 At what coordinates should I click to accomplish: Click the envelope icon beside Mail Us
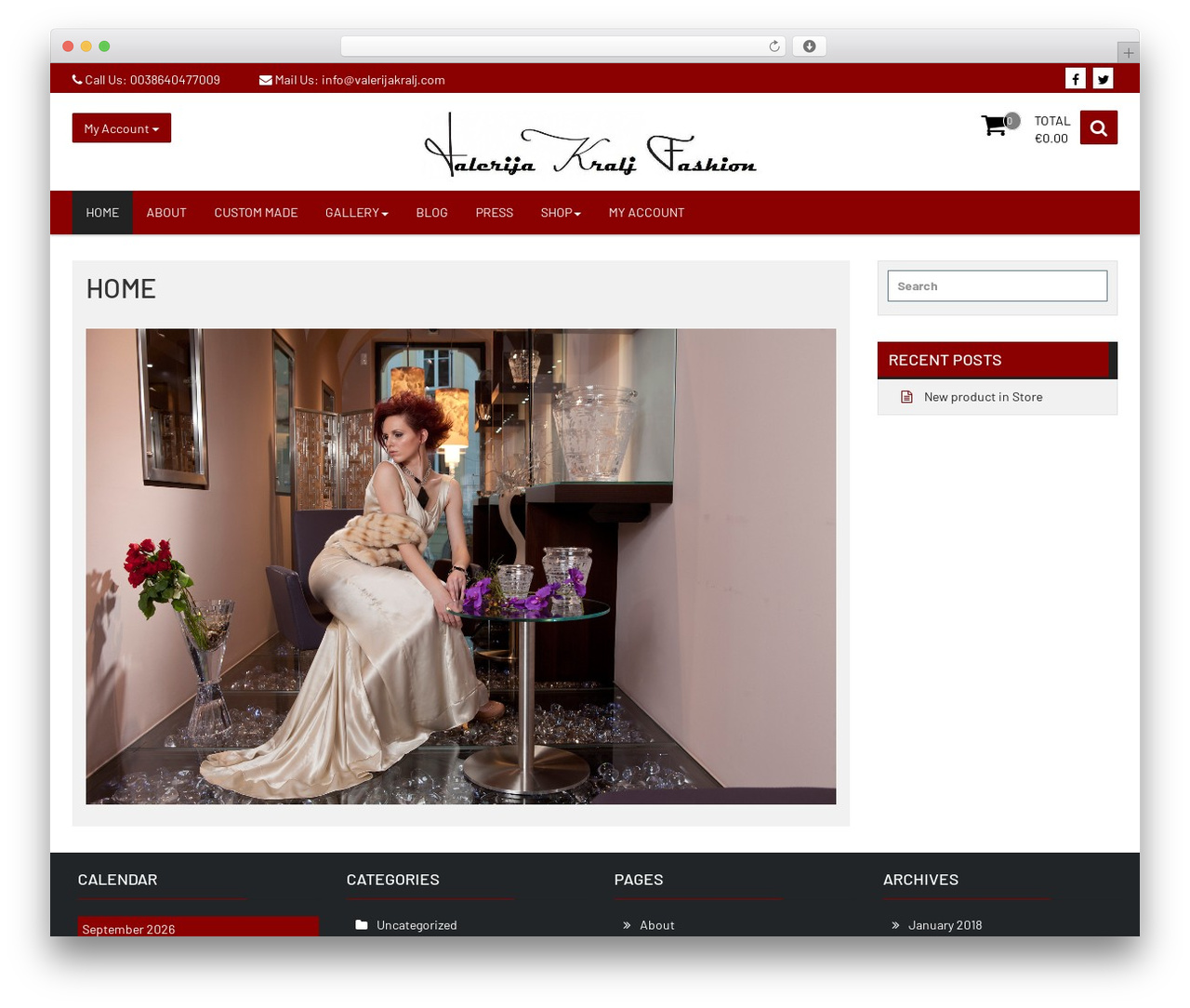coord(266,80)
